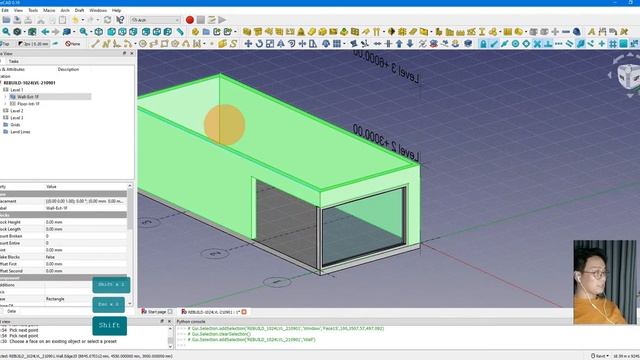The width and height of the screenshot is (640, 360).
Task: Click the Draft downgrade down-arrow icon
Action: [x=410, y=43]
